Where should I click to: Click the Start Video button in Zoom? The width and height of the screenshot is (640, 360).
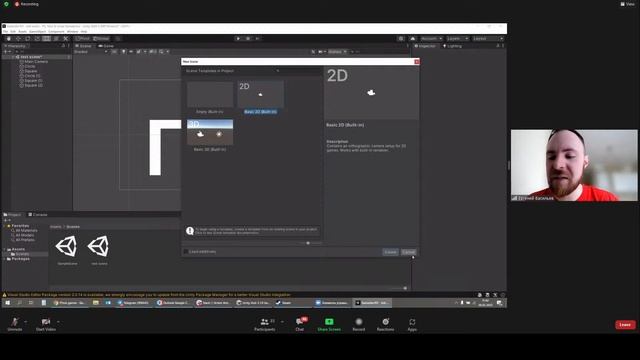pos(46,324)
